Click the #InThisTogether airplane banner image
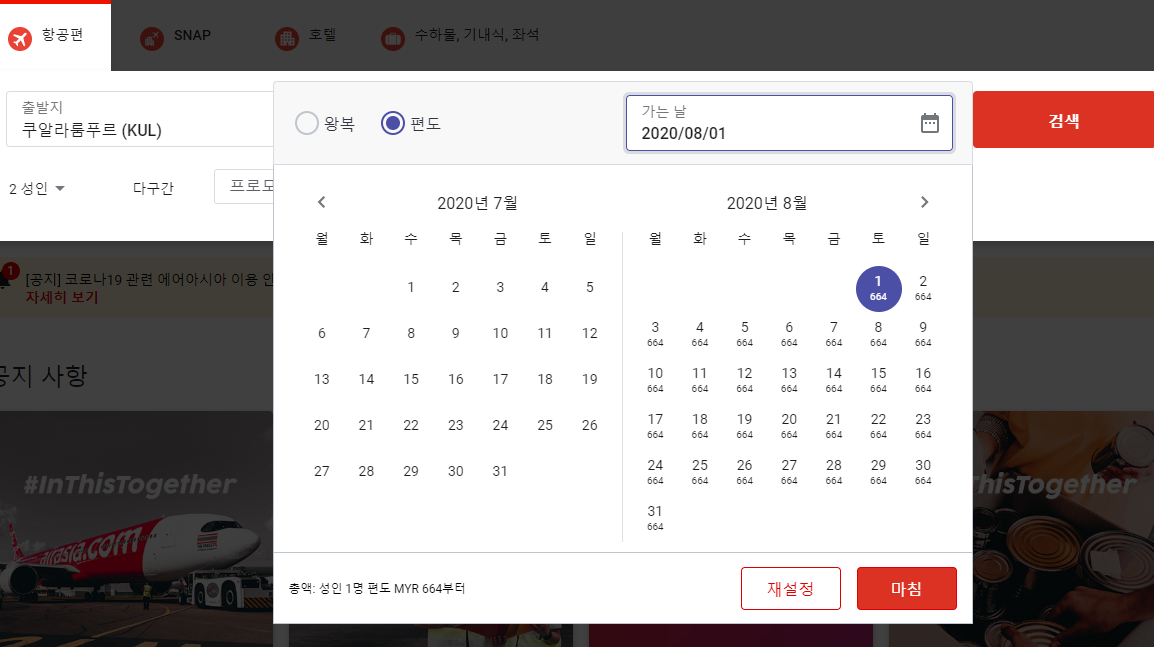Screen dimensions: 1154x647 point(136,528)
